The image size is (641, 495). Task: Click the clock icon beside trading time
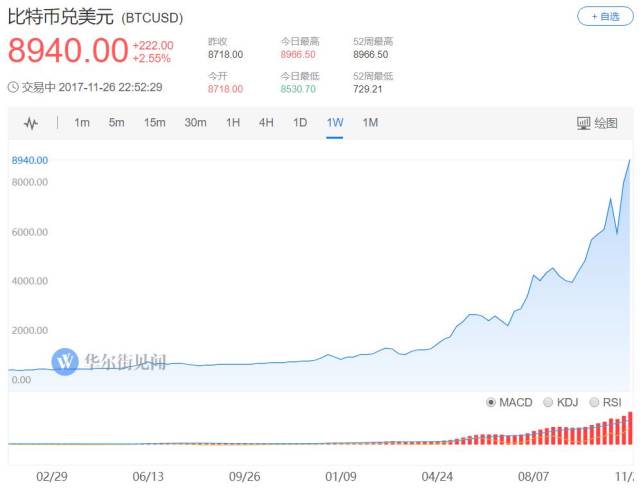pos(13,86)
